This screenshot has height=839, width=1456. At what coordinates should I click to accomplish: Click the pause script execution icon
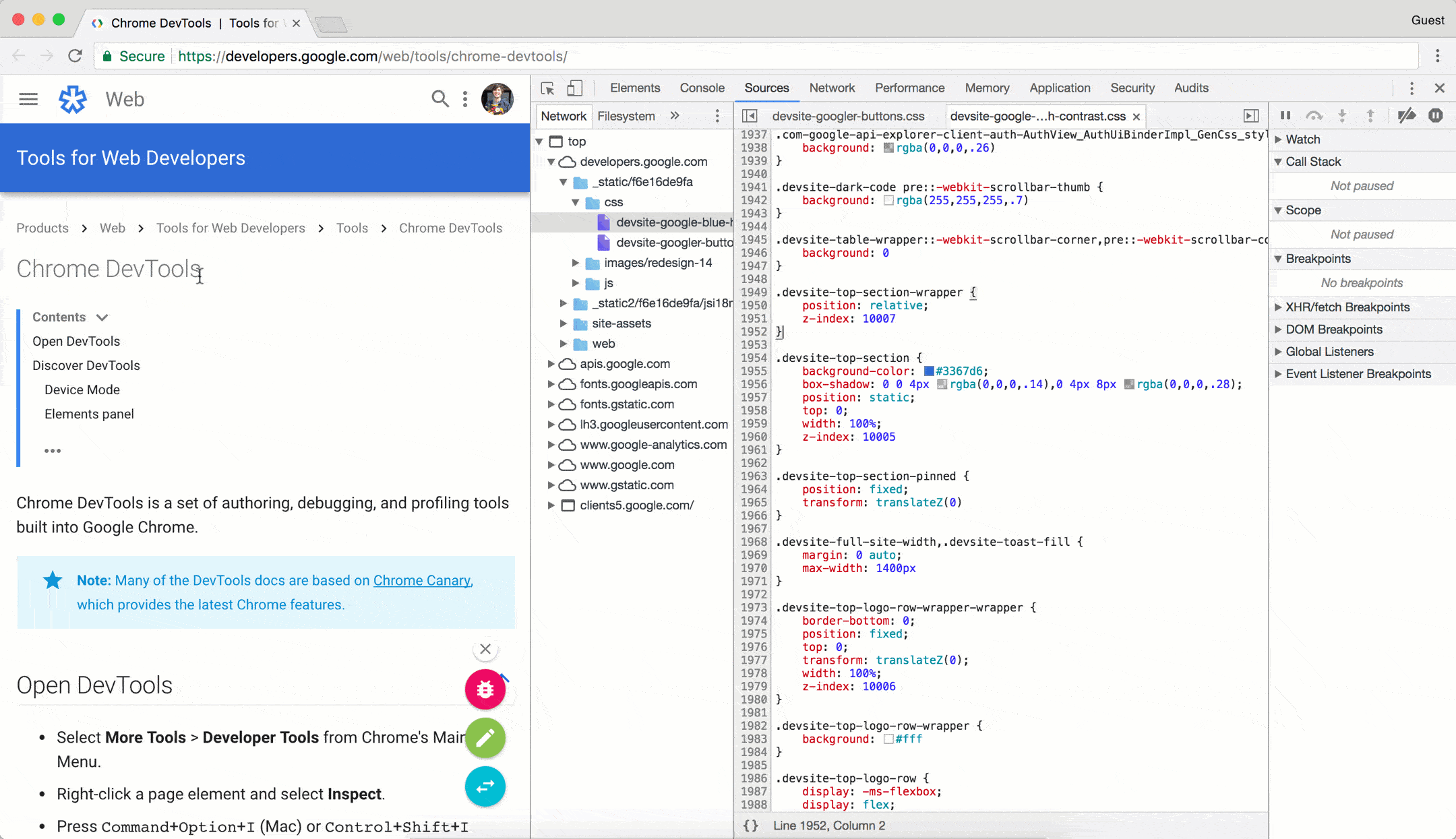[1285, 115]
